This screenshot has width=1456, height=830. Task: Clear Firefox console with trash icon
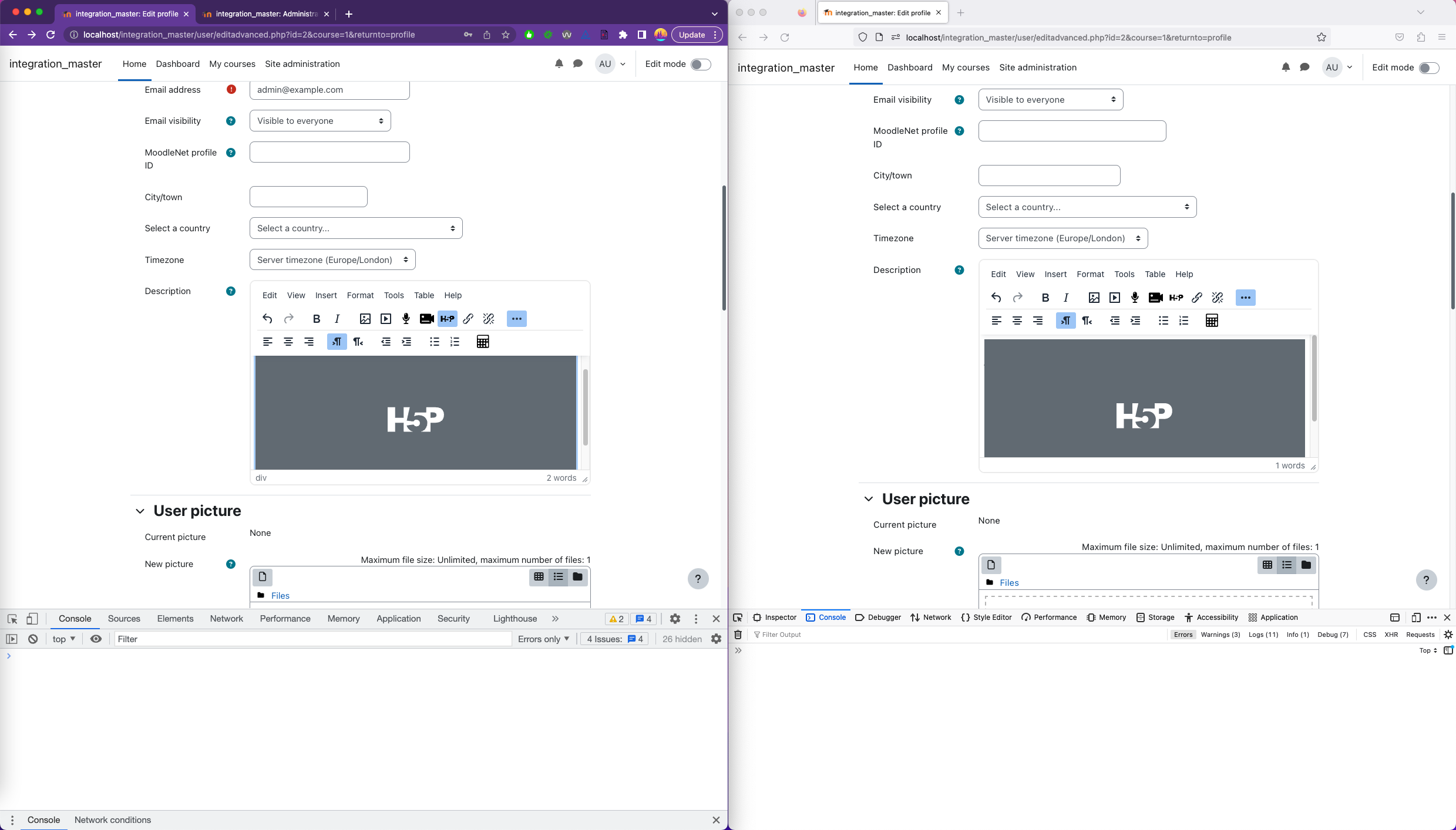[738, 635]
